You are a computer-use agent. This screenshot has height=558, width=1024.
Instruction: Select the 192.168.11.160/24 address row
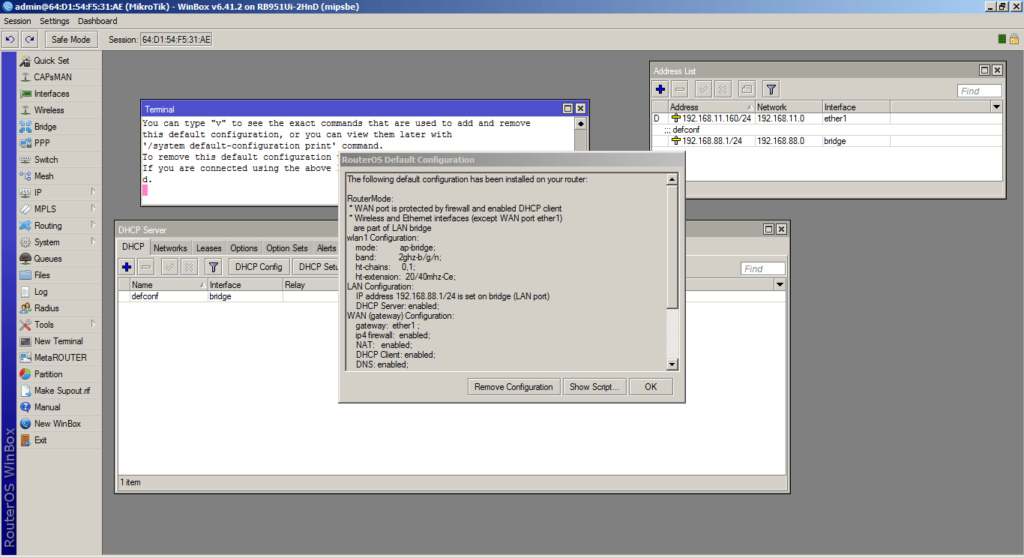pos(827,119)
